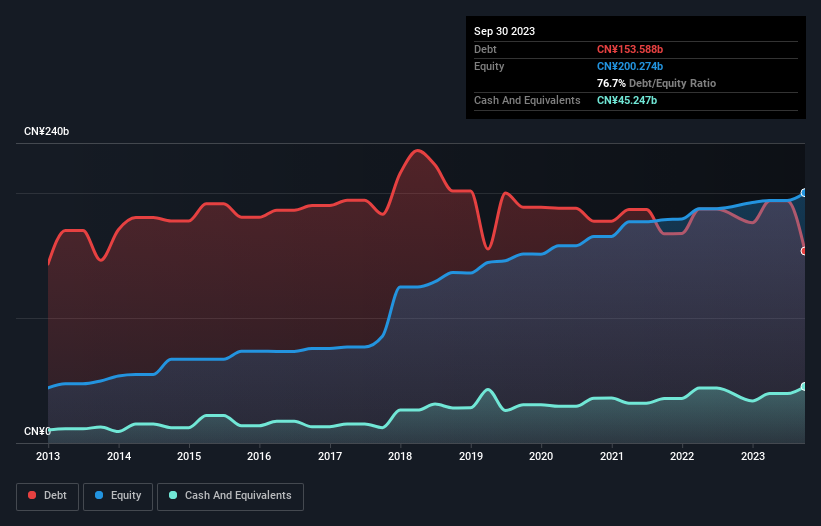This screenshot has height=526, width=821.
Task: Click Cash And Equivalents label in tooltip
Action: pos(527,100)
